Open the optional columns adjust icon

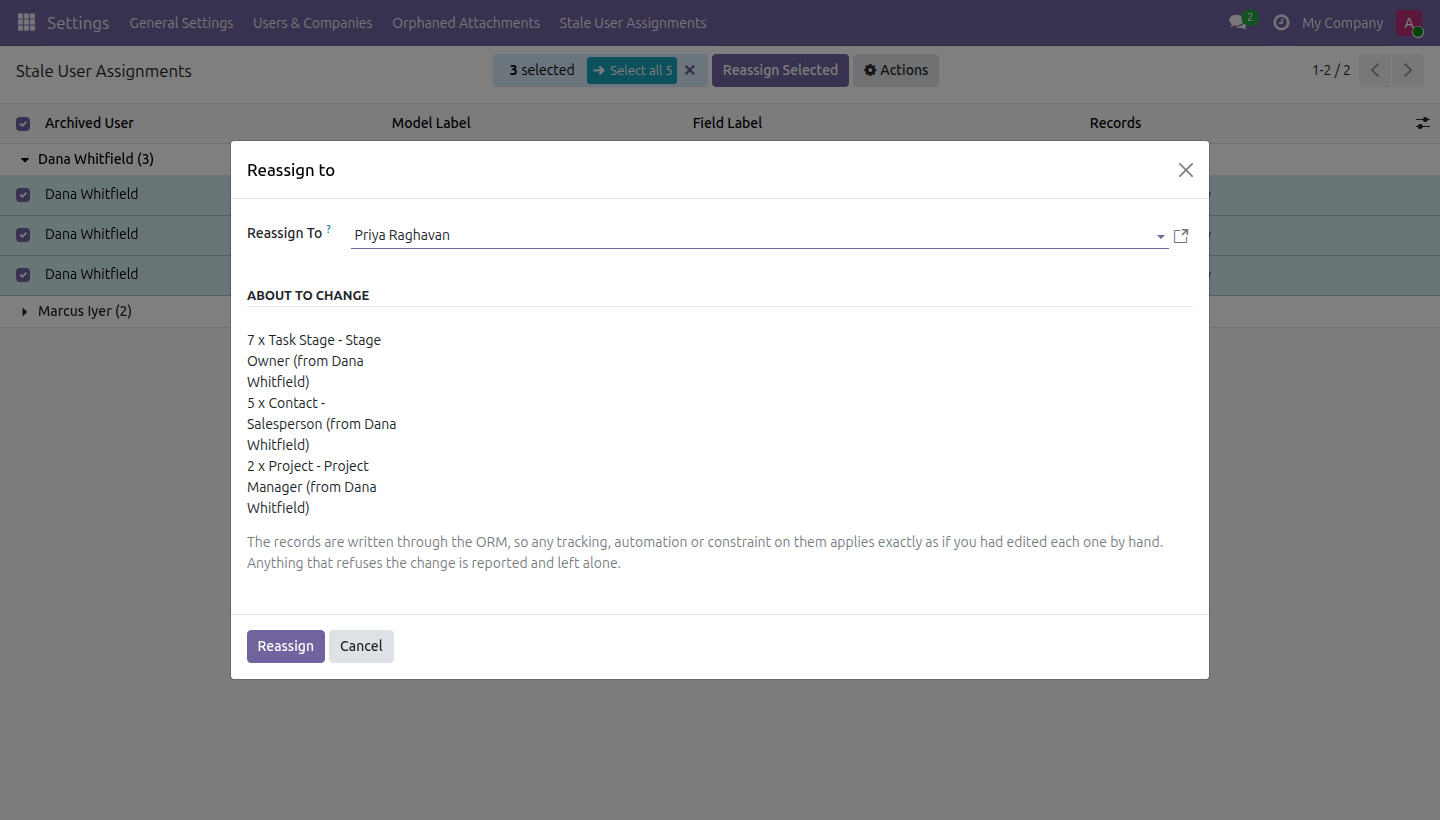[1422, 123]
